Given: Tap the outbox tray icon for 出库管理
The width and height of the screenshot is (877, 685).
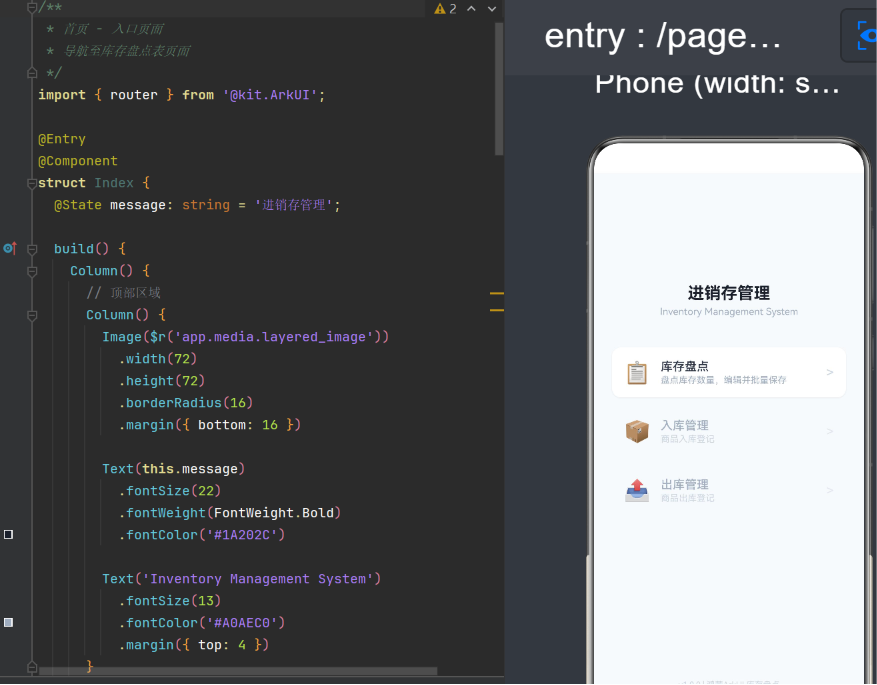Looking at the screenshot, I should point(636,490).
